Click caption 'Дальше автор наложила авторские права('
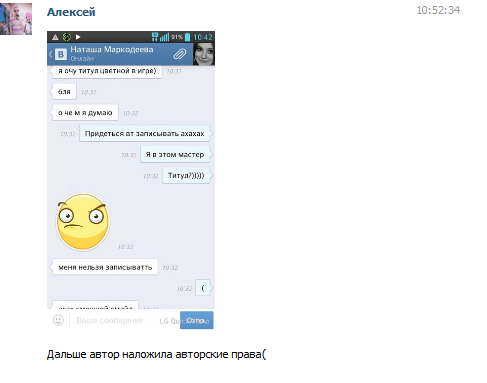Screen dimensions: 487x383 click(156, 354)
